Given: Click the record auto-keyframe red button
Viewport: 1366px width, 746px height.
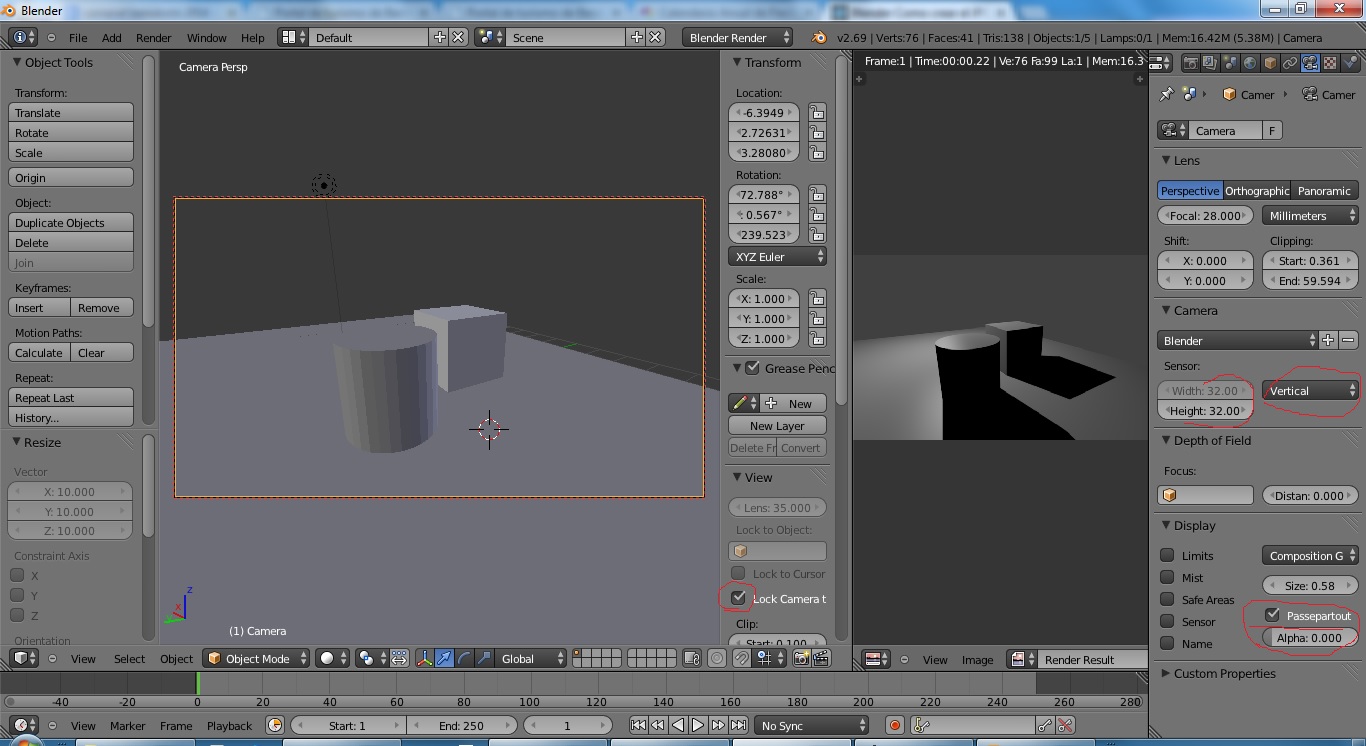Looking at the screenshot, I should coord(895,725).
